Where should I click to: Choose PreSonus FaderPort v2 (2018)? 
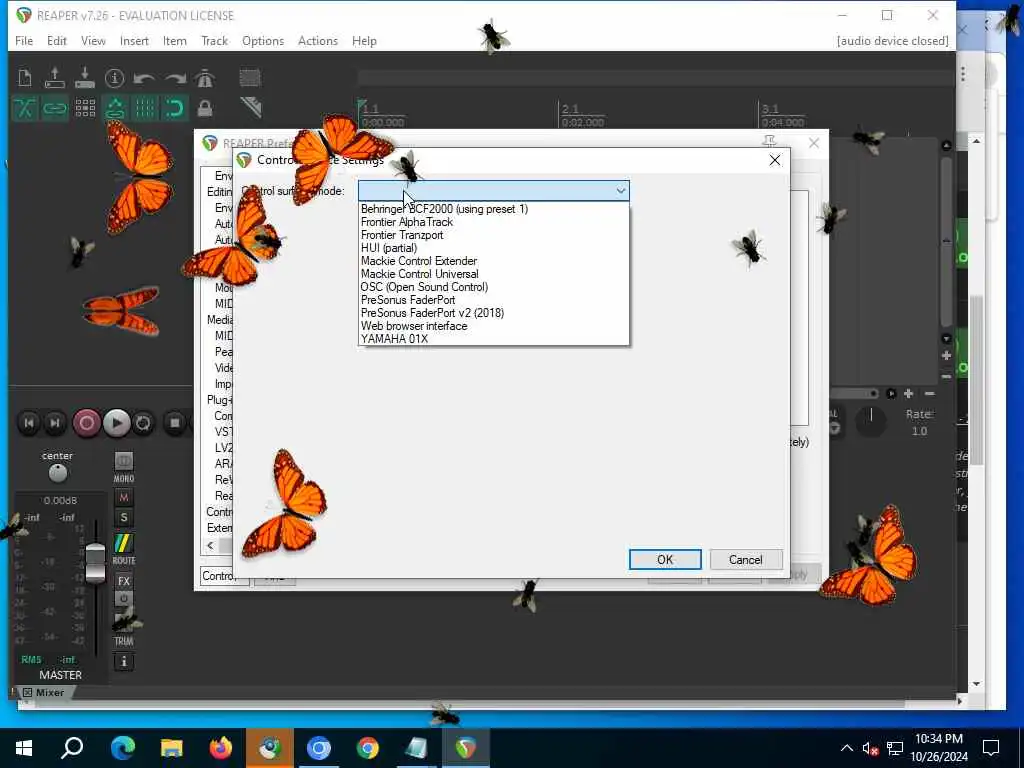point(494,313)
